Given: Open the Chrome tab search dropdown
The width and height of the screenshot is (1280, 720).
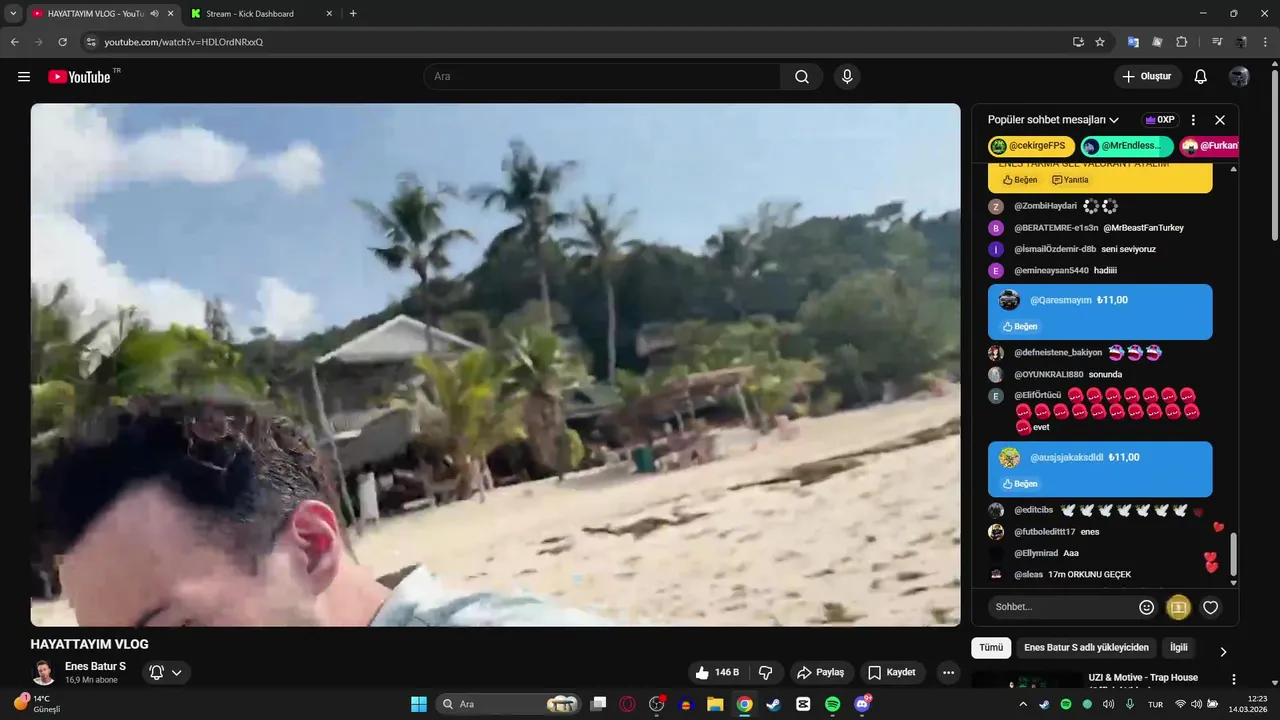Looking at the screenshot, I should [13, 14].
